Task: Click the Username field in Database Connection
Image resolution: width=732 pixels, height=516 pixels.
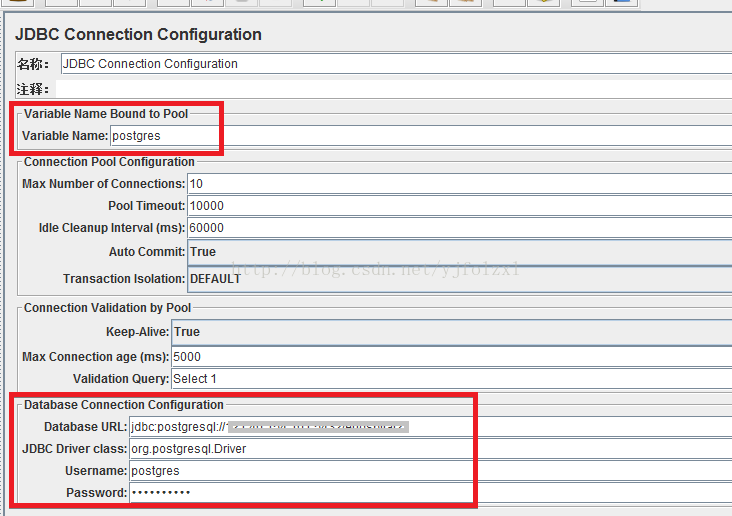Action: pyautogui.click(x=430, y=471)
